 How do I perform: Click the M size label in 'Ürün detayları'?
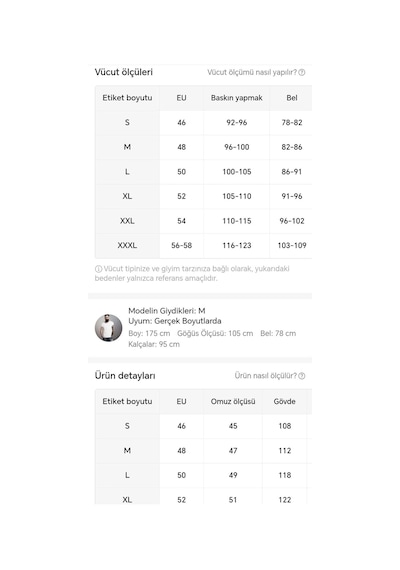click(127, 450)
